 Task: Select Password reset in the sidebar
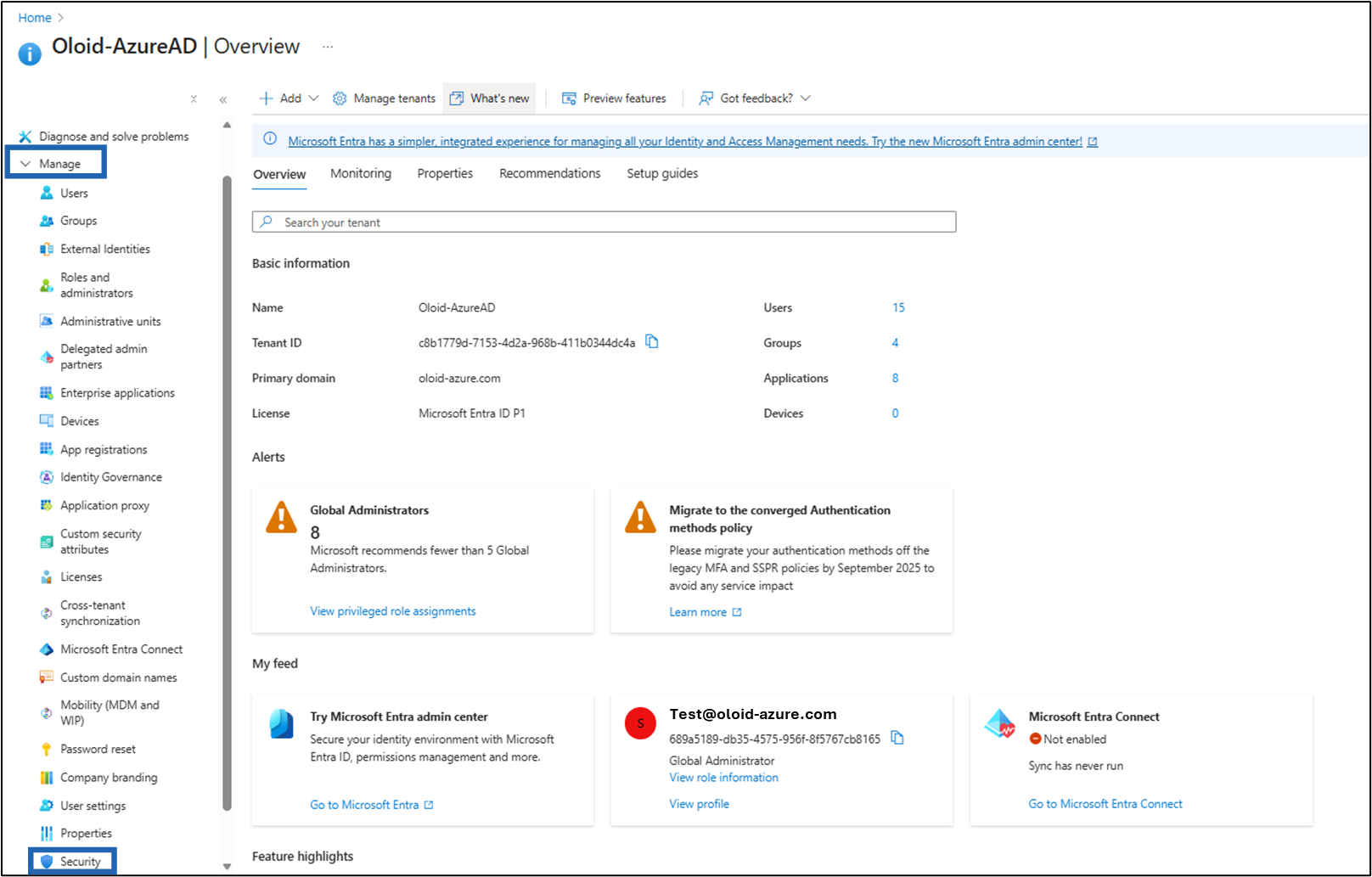pos(87,749)
